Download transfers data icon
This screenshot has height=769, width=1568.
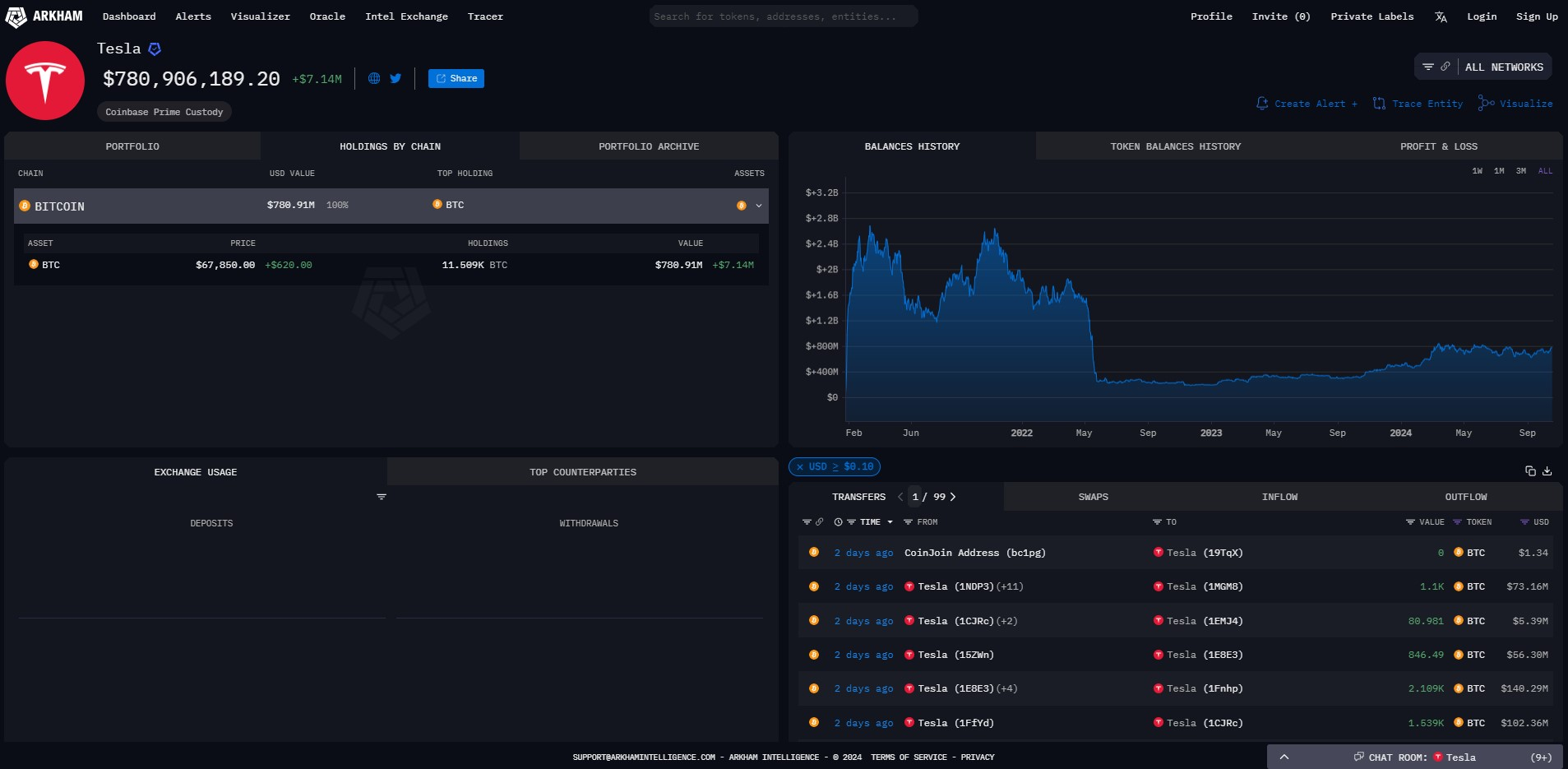(1547, 471)
